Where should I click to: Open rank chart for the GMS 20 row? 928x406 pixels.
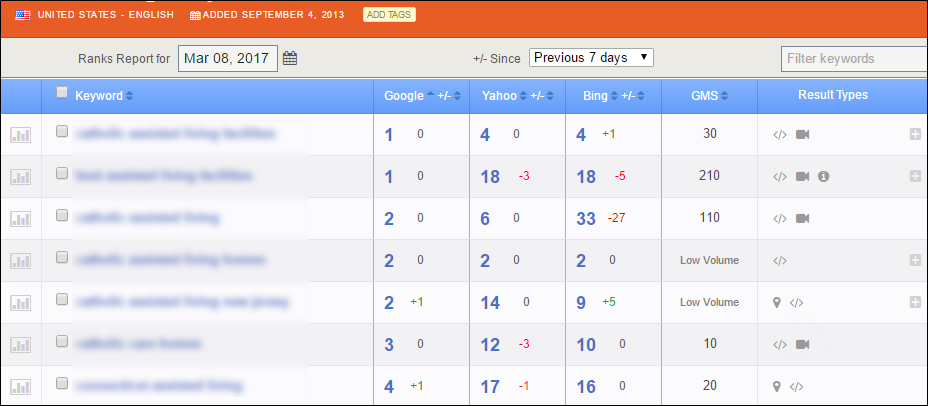pos(21,387)
